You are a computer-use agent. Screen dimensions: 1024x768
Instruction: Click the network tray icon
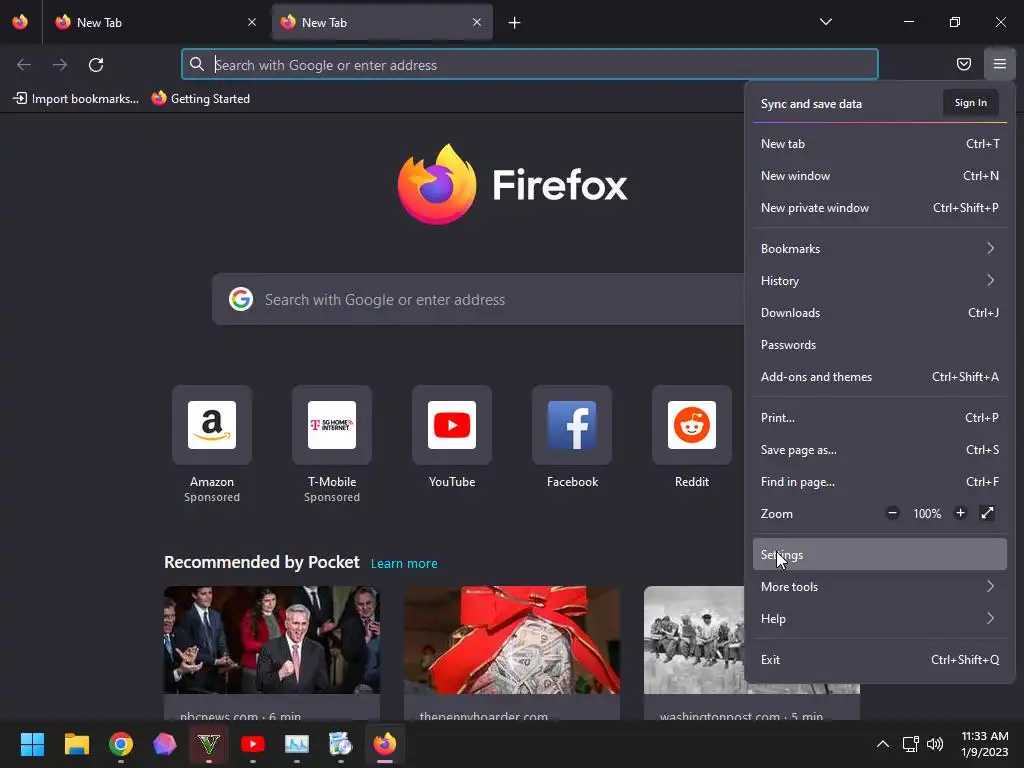[x=910, y=744]
